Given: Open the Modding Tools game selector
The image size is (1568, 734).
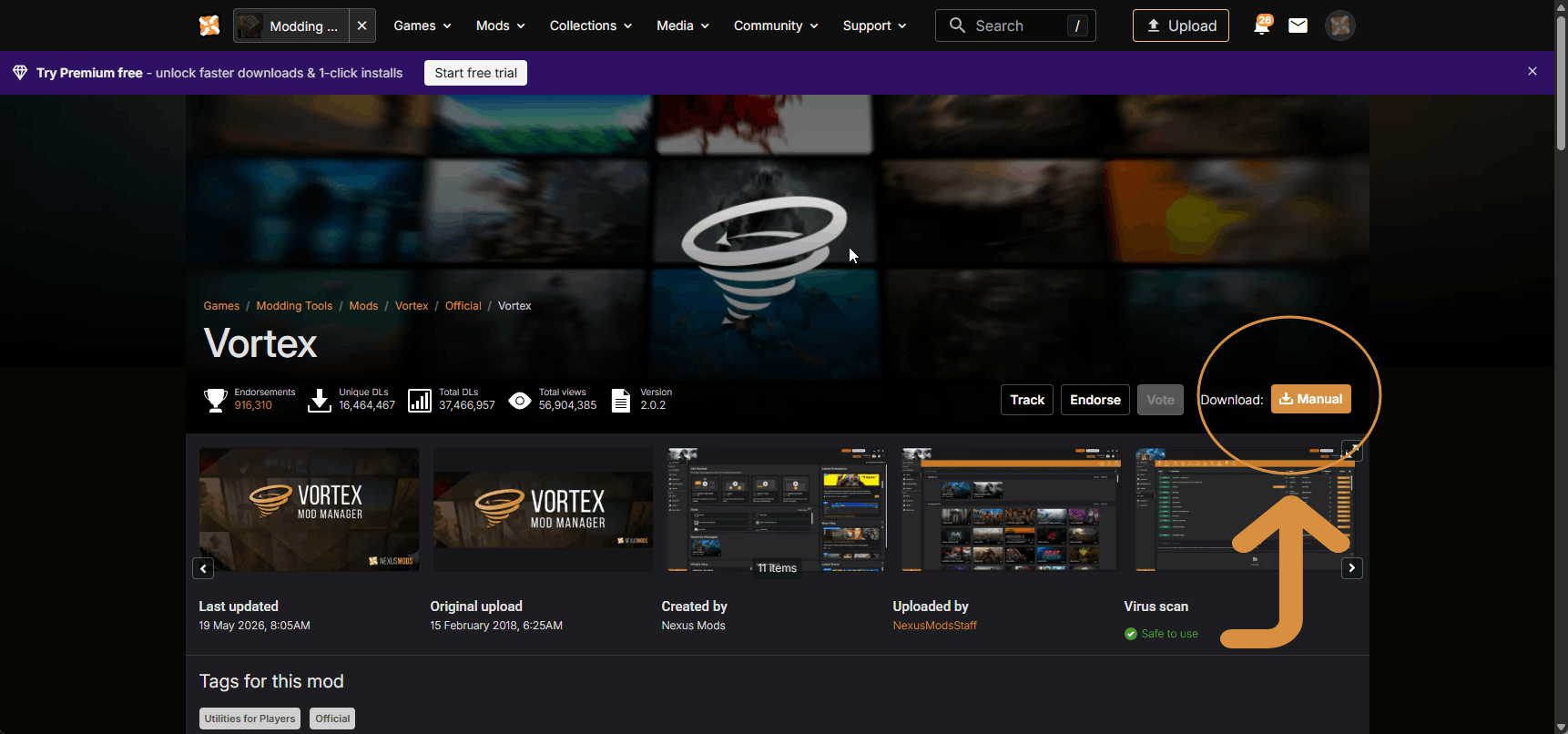Looking at the screenshot, I should (291, 25).
